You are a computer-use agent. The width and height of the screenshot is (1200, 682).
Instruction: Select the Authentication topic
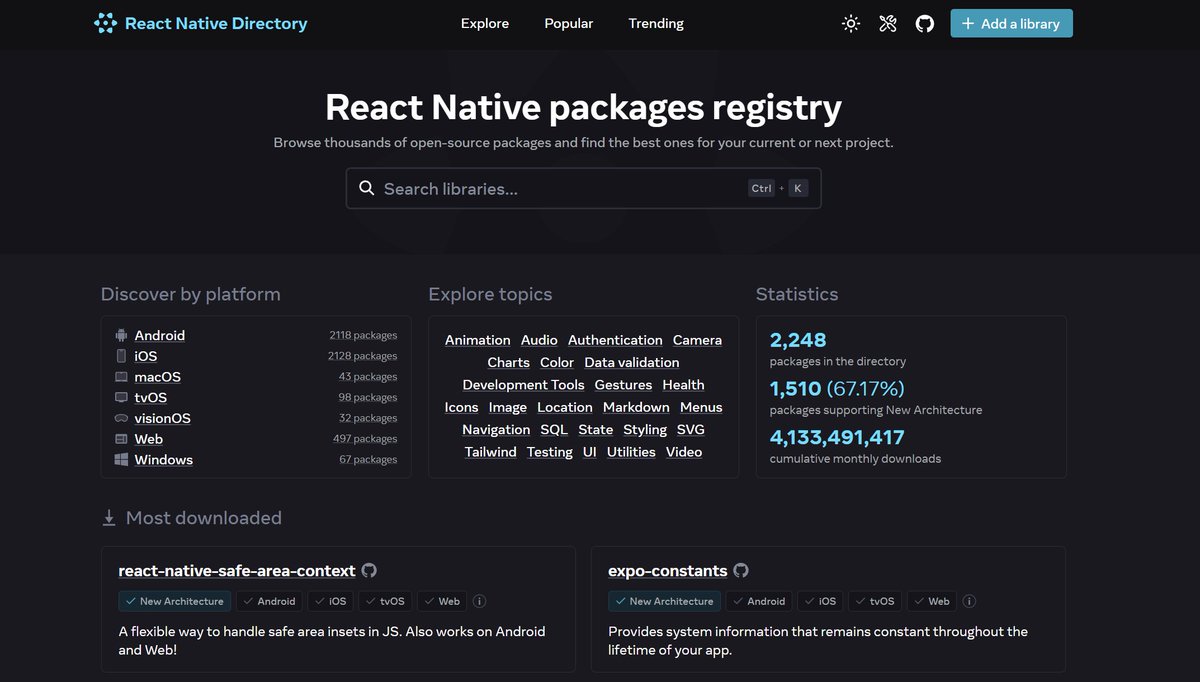click(x=615, y=340)
